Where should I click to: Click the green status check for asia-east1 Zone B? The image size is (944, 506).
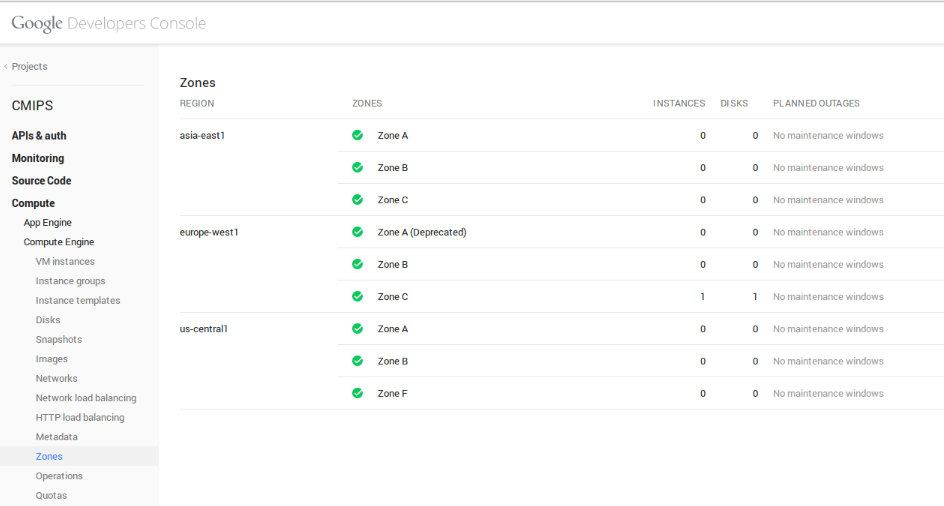click(358, 167)
